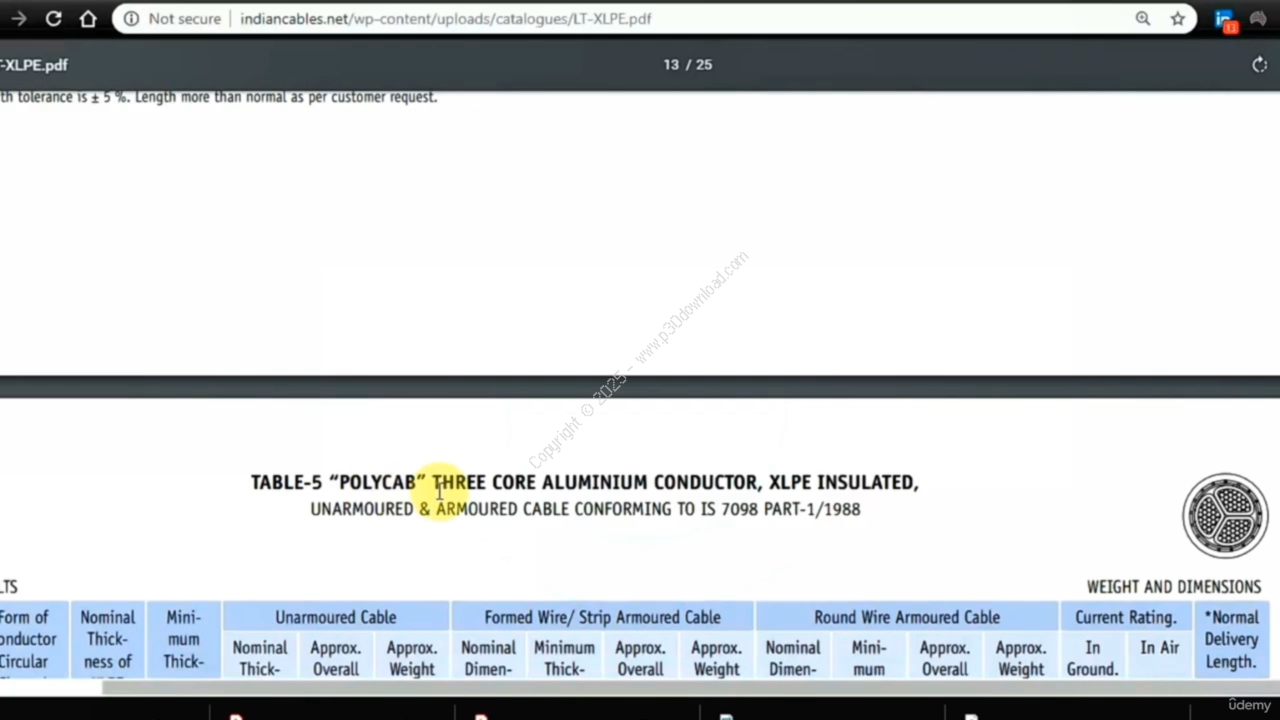The image size is (1280, 720).
Task: Click the total page count 25
Action: 704,65
